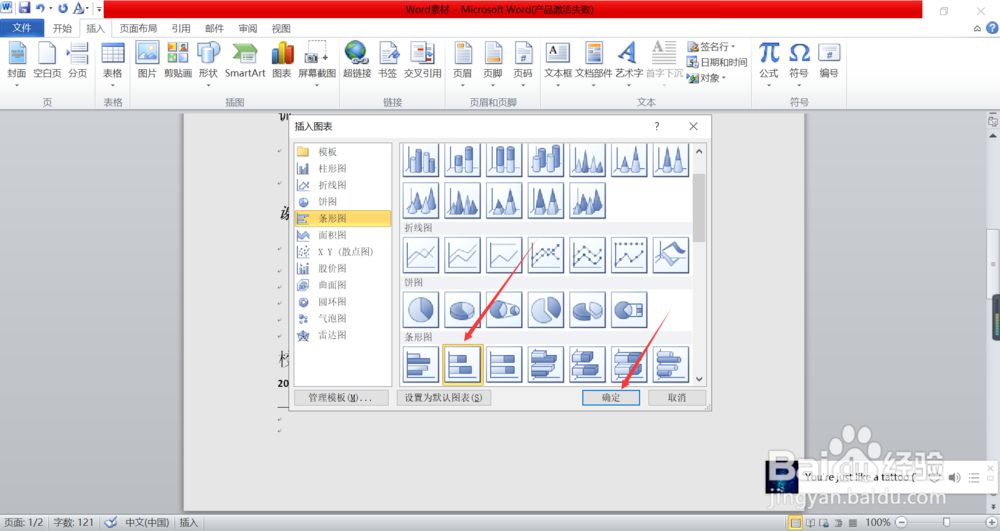1000x531 pixels.
Task: Click Set as Default Chart (设置为默认图表)
Action: coord(444,397)
